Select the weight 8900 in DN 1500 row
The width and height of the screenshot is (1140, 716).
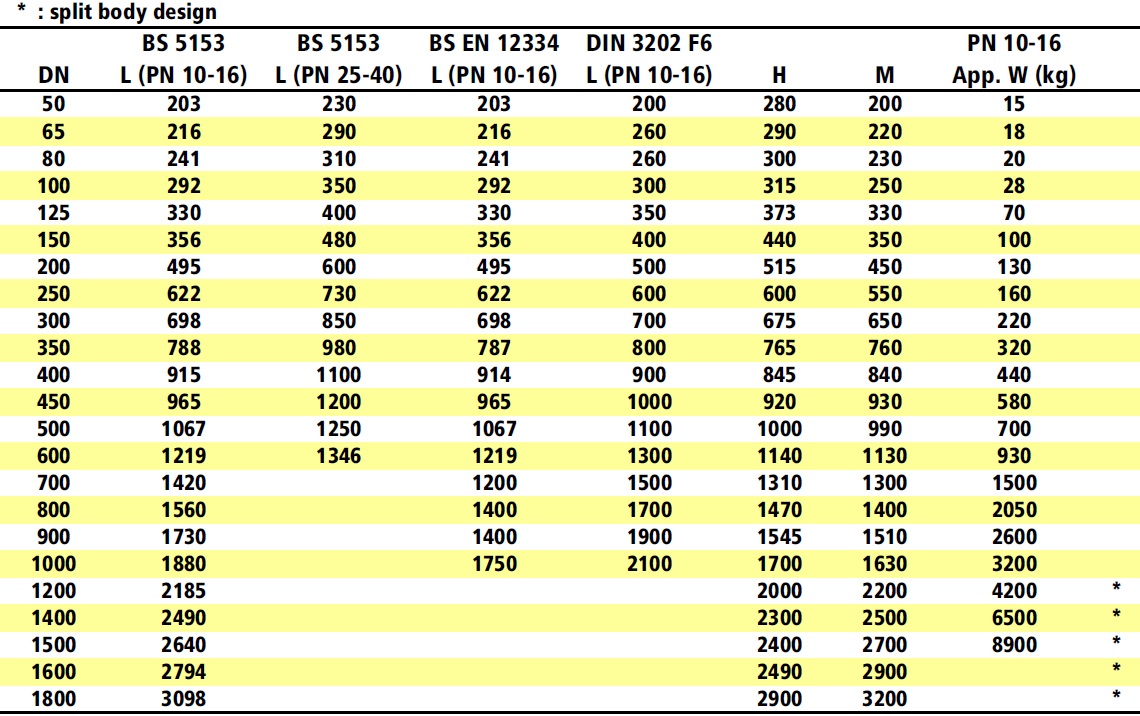[x=1014, y=645]
